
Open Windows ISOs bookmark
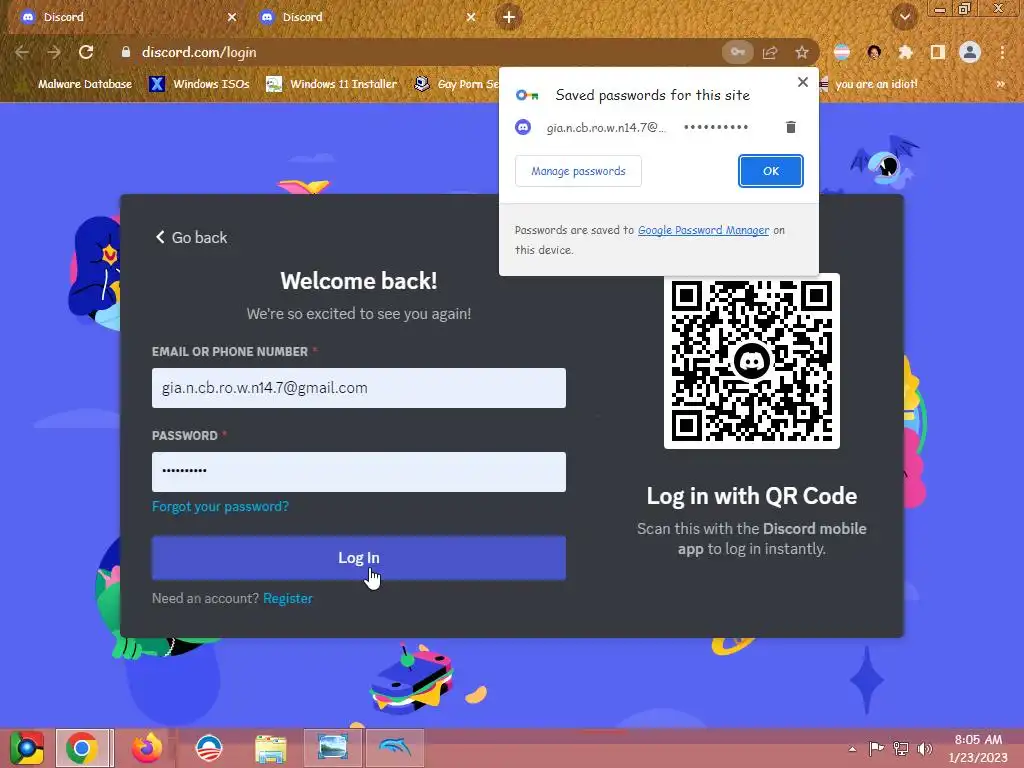[199, 84]
